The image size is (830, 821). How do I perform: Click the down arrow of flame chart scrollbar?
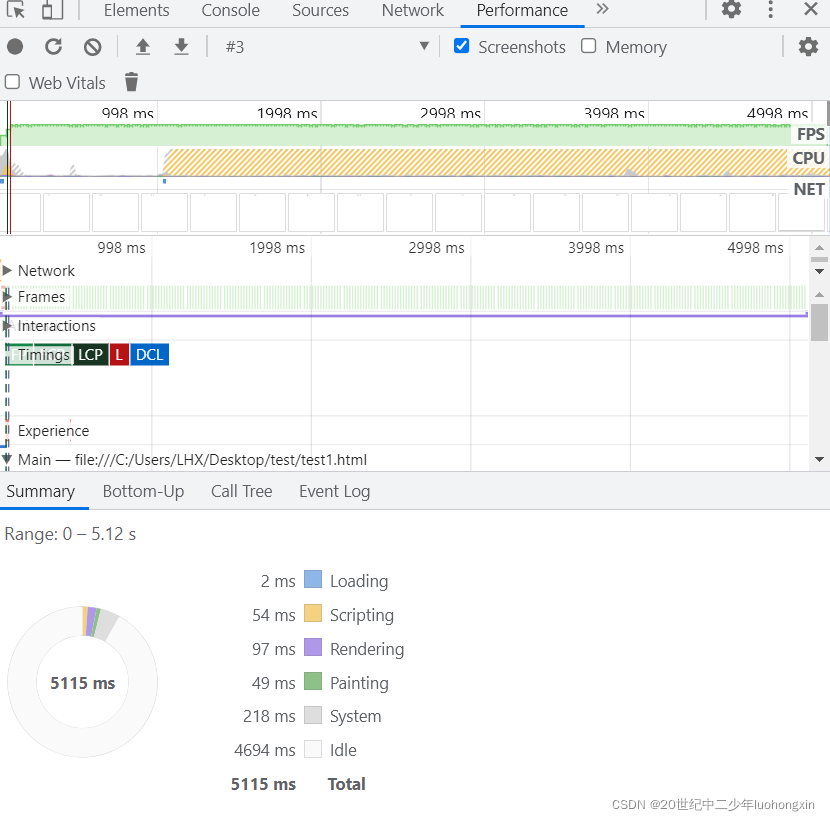[819, 459]
